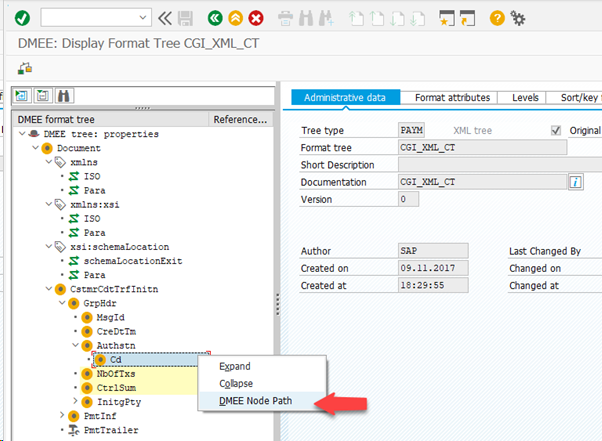Click the red Cancel icon
Viewport: 602px width, 441px height.
pyautogui.click(x=256, y=18)
